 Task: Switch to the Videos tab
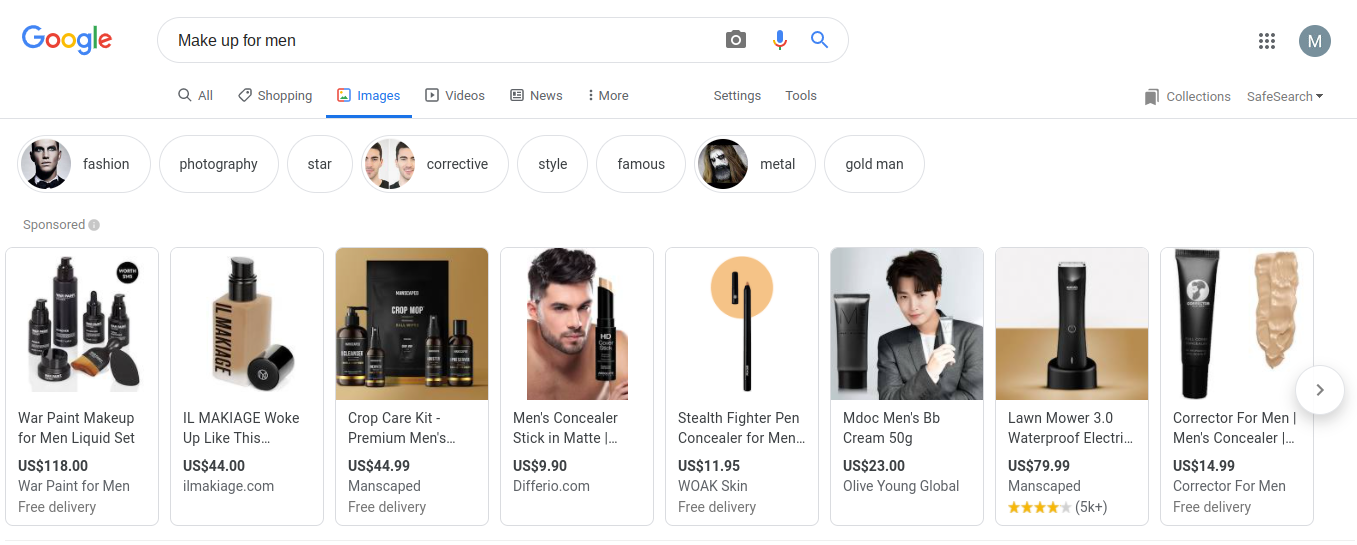point(455,96)
